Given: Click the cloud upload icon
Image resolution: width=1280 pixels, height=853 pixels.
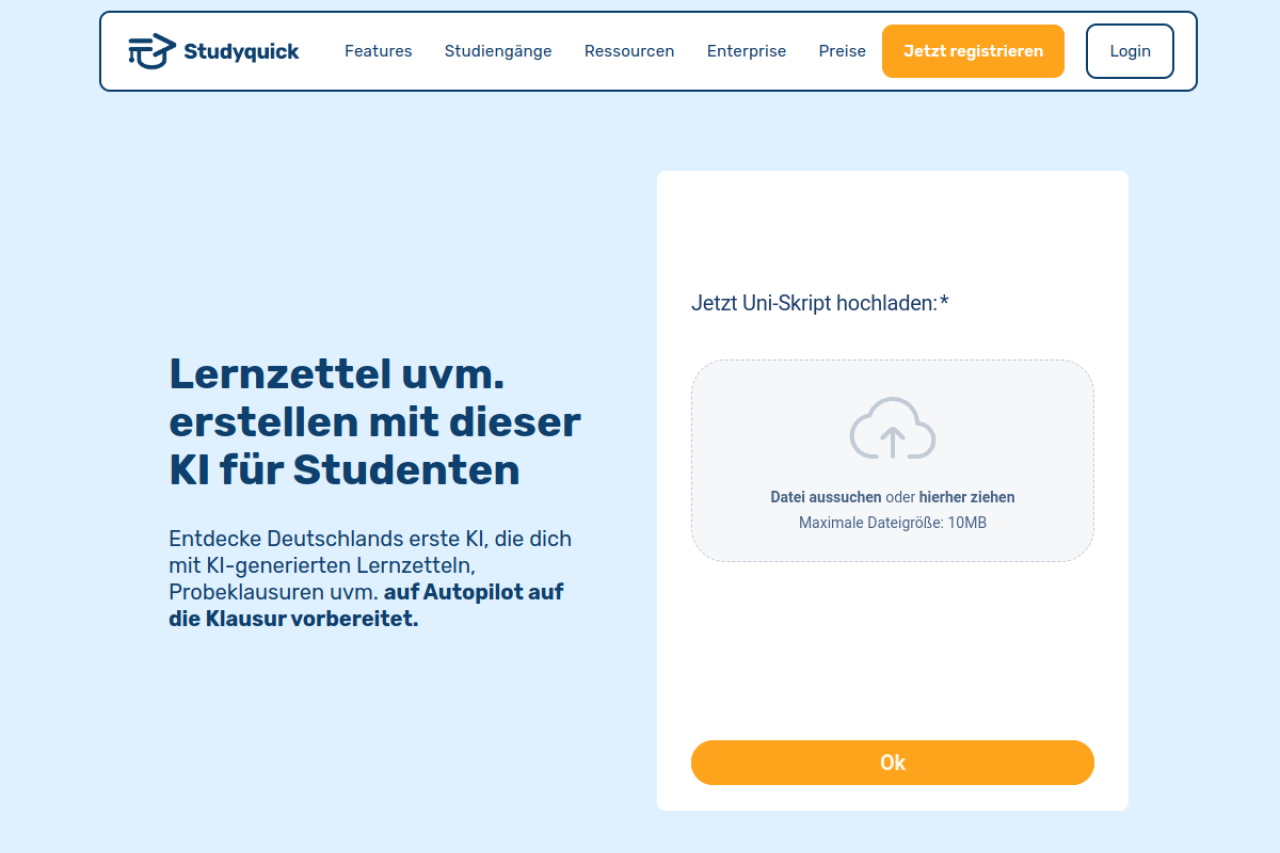Looking at the screenshot, I should pyautogui.click(x=892, y=428).
